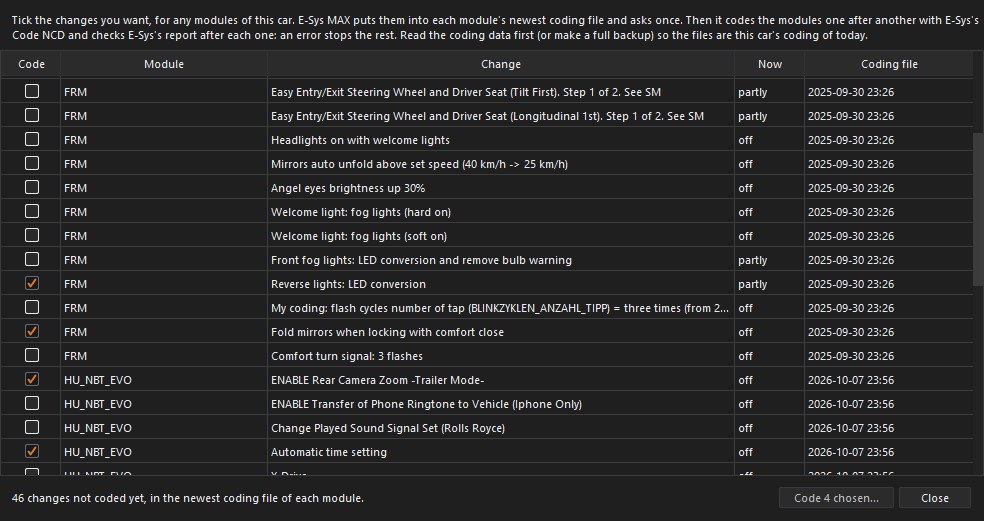Image resolution: width=984 pixels, height=521 pixels.
Task: Untick Reverse lights: LED conversion checkbox
Action: coord(31,283)
